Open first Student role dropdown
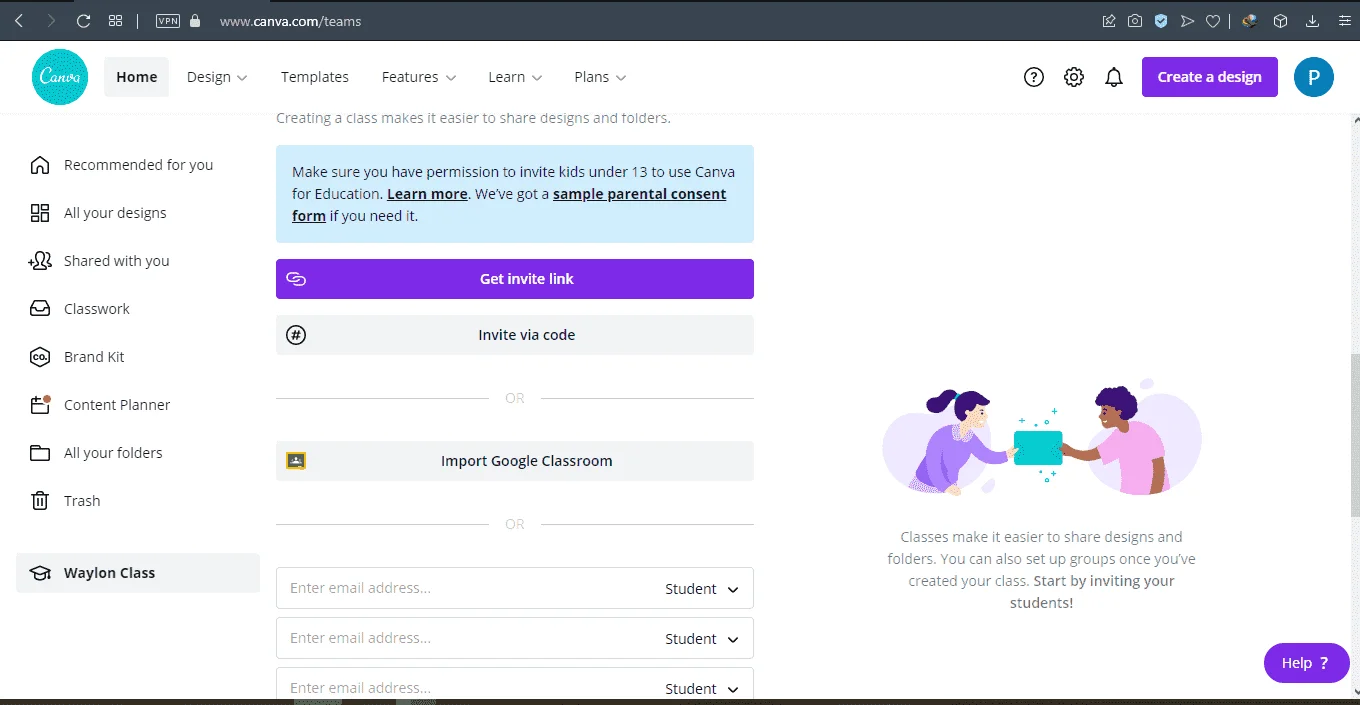Image resolution: width=1360 pixels, height=705 pixels. pyautogui.click(x=702, y=589)
